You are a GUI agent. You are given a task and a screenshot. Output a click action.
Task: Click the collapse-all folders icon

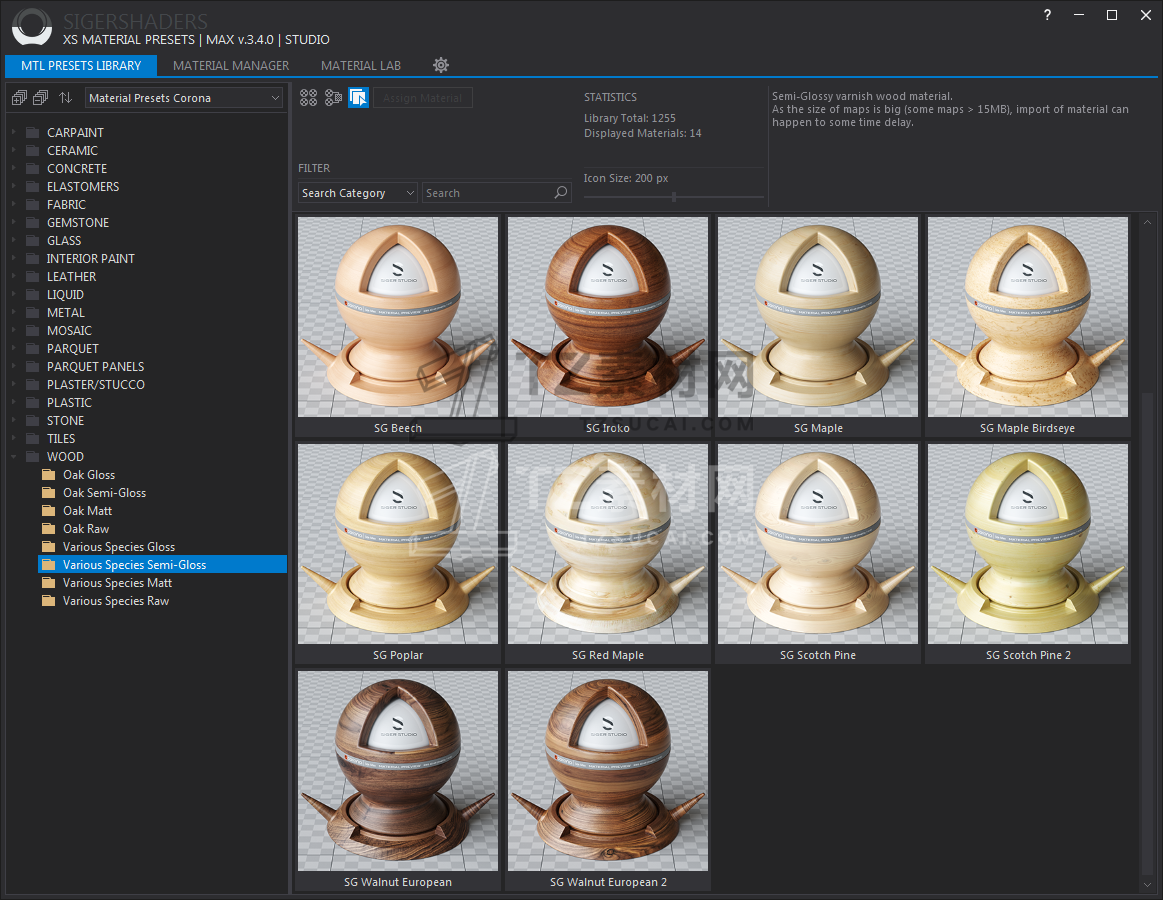tap(41, 97)
